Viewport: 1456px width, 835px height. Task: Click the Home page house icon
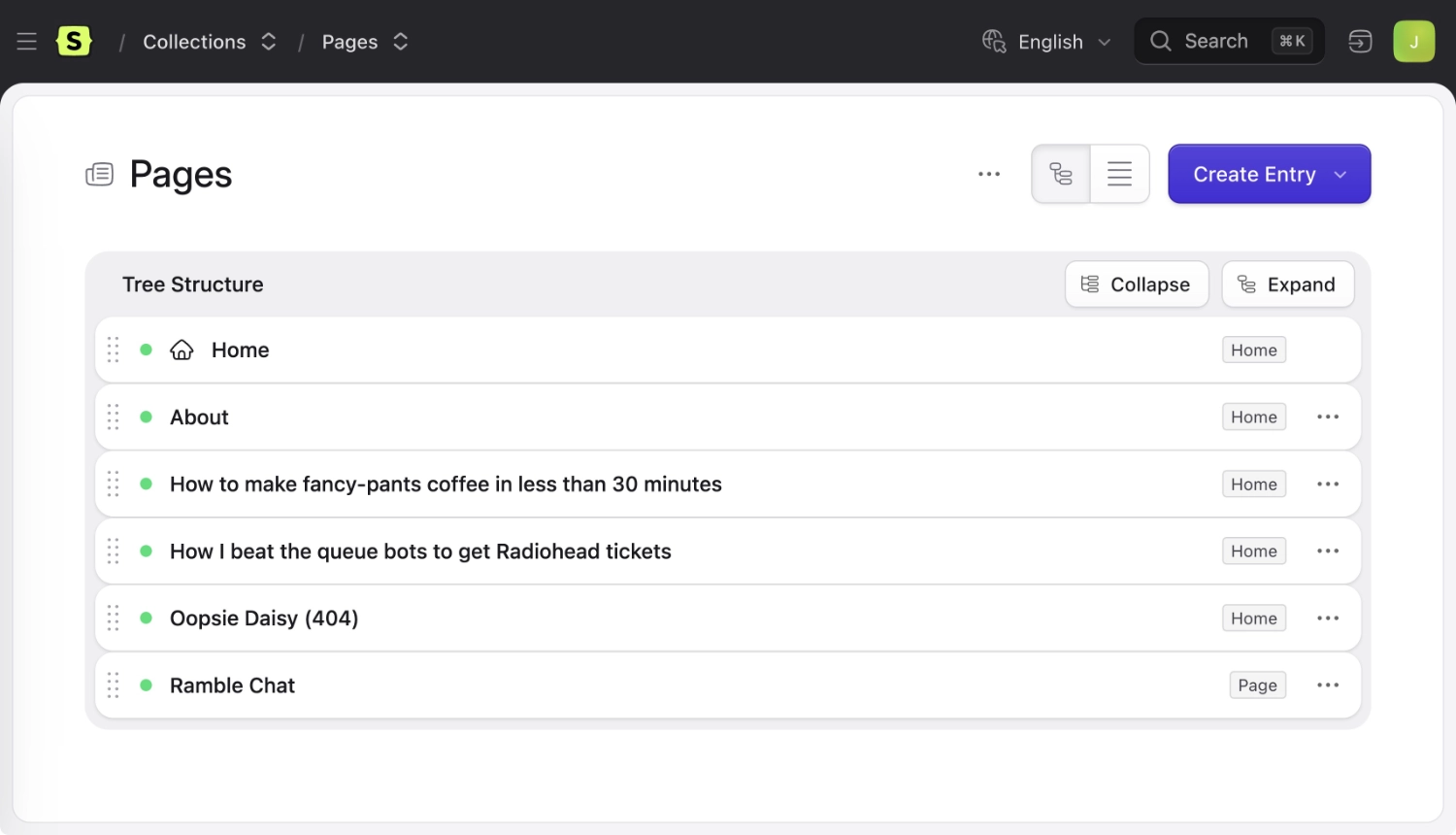(182, 351)
